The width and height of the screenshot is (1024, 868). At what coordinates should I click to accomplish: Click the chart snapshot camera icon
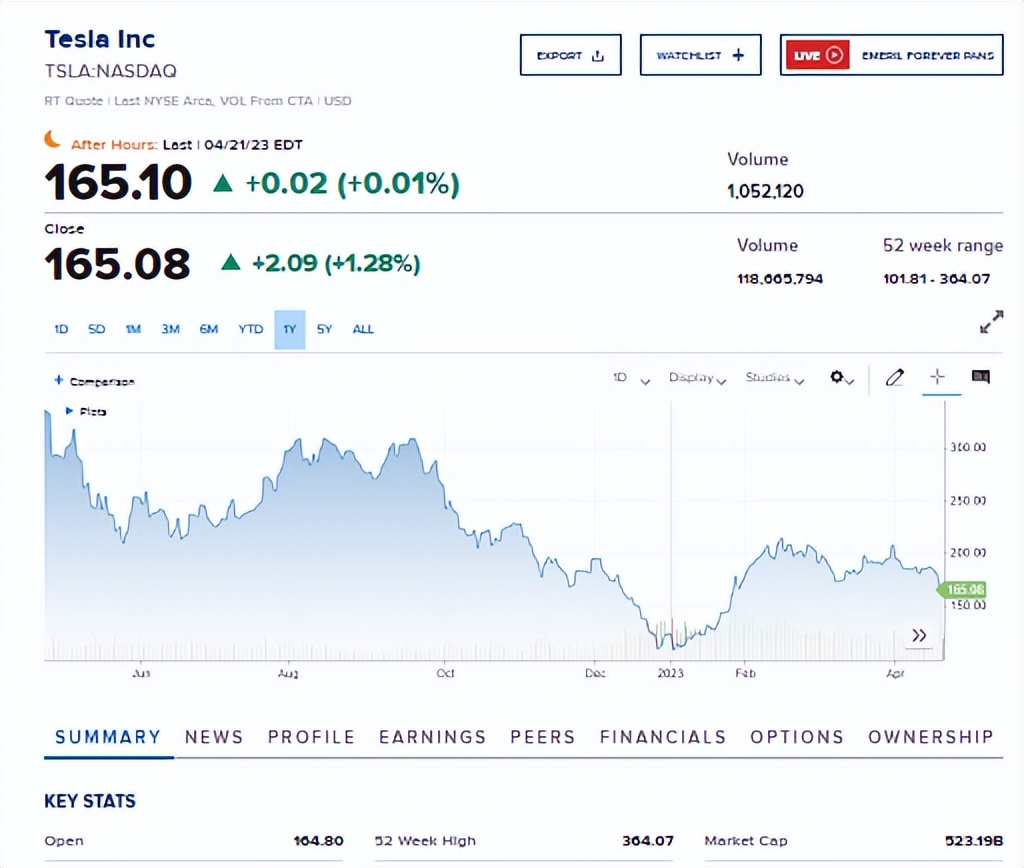pos(980,377)
